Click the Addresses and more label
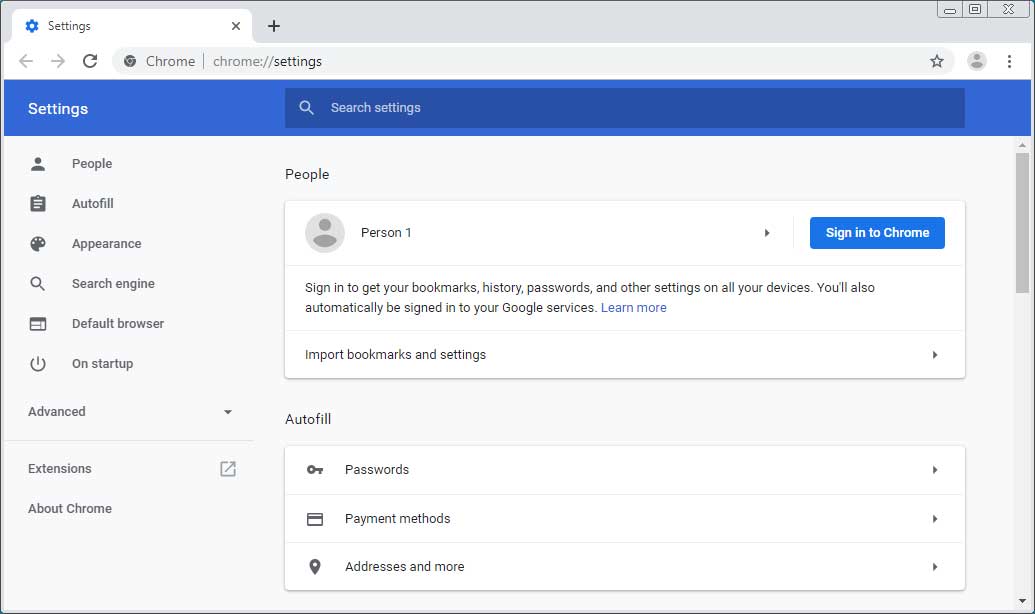Image resolution: width=1035 pixels, height=614 pixels. tap(405, 567)
